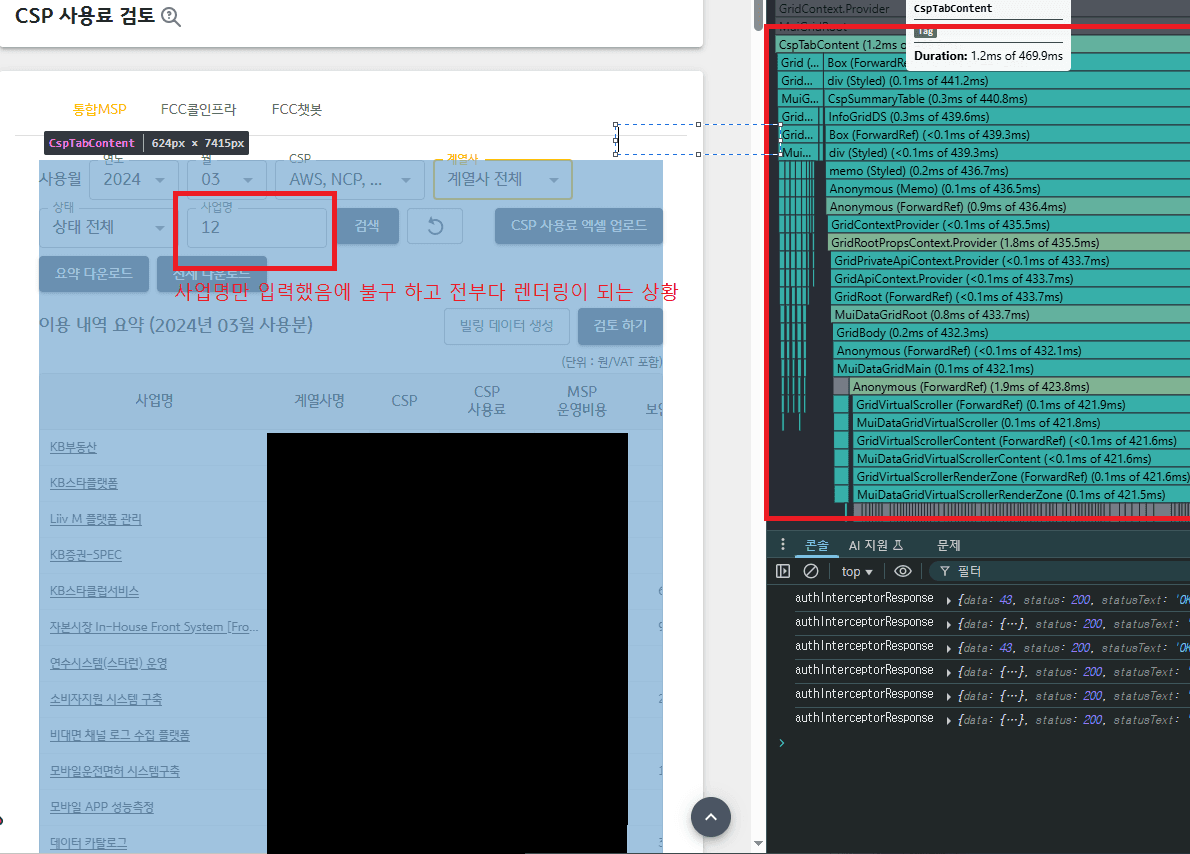Open the 계열사 전체 dropdown

click(502, 180)
